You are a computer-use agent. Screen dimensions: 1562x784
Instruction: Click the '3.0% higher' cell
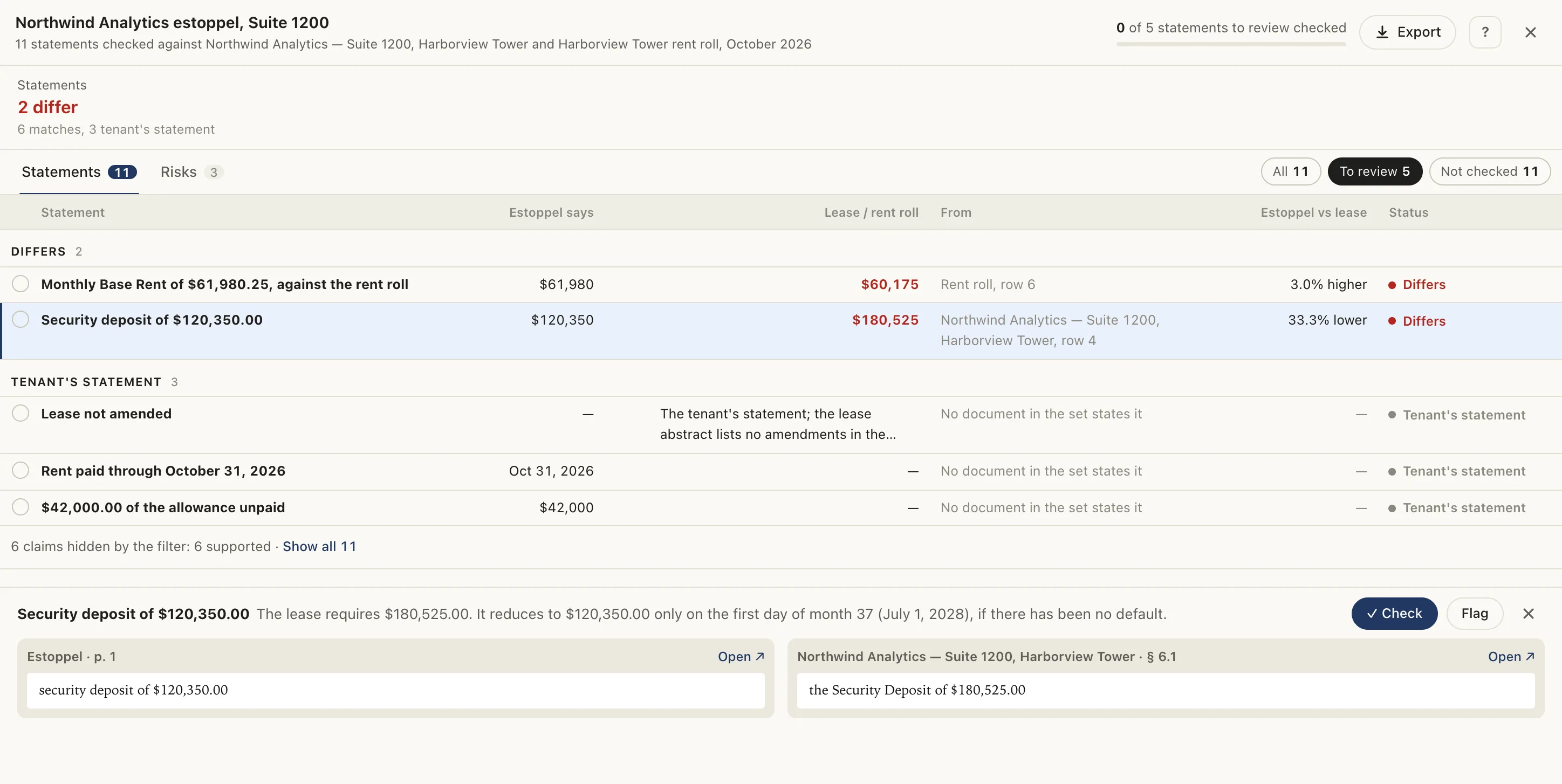(x=1328, y=284)
